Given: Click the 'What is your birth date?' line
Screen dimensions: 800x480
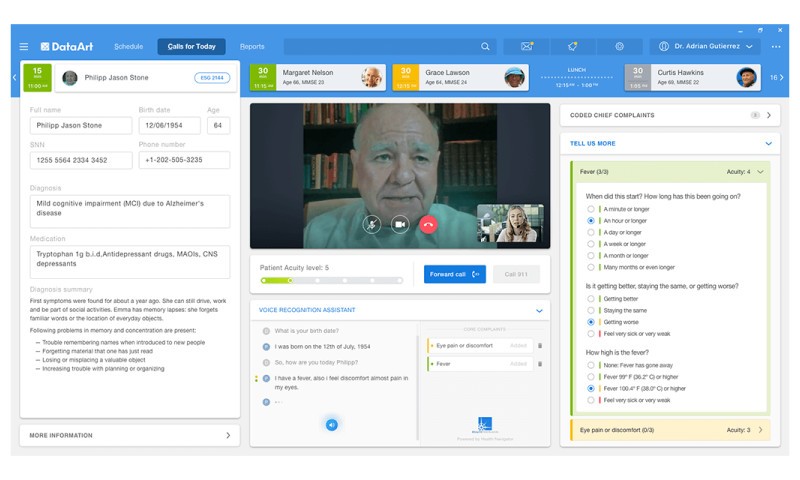Looking at the screenshot, I should 306,331.
